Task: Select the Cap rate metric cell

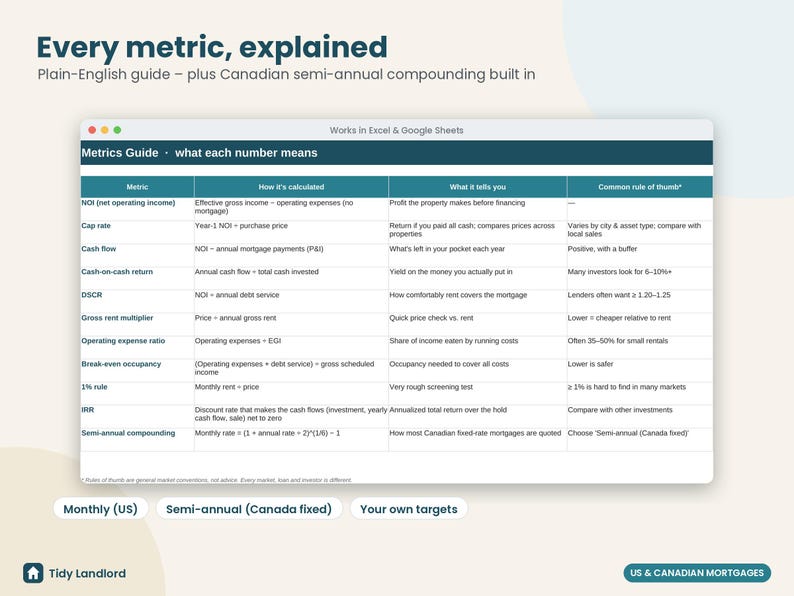Action: (x=137, y=232)
